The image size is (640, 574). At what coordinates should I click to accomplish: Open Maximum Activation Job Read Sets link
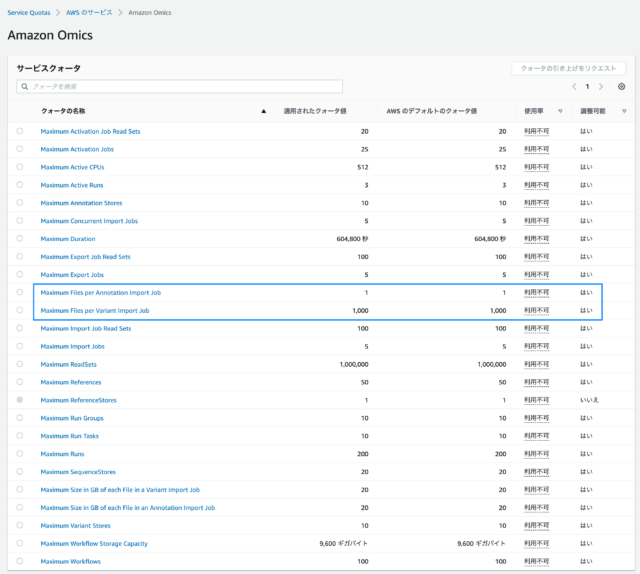90,131
